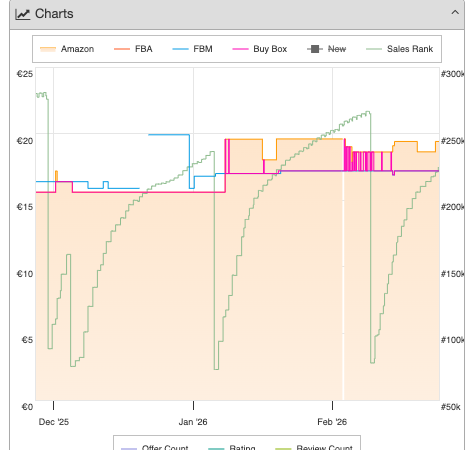This screenshot has height=450, width=474.
Task: Click the €25 price axis label
Action: click(25, 74)
